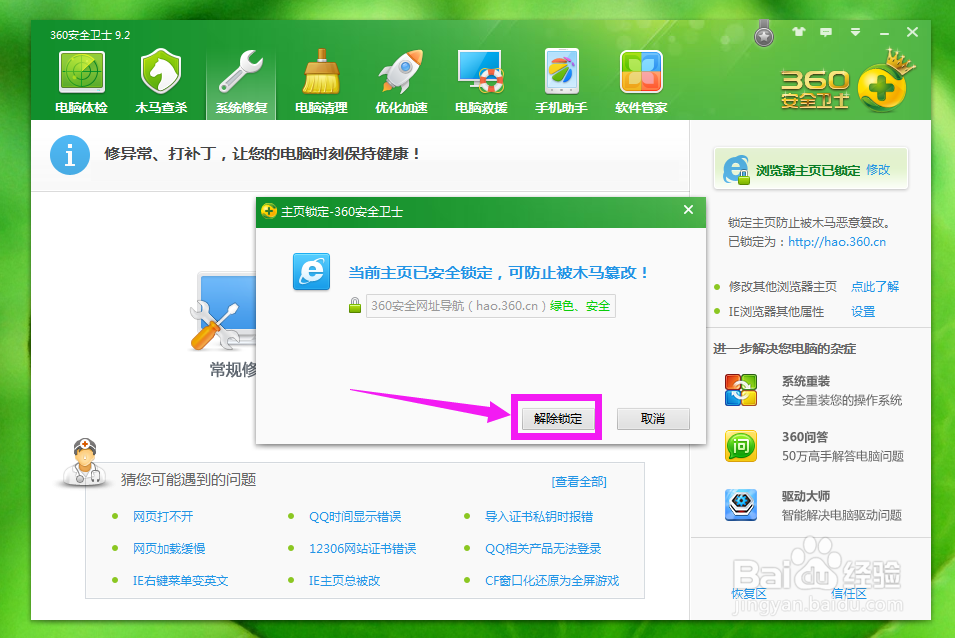The image size is (955, 638).
Task: Open 网页加载缓慢 problem link
Action: pyautogui.click(x=169, y=549)
